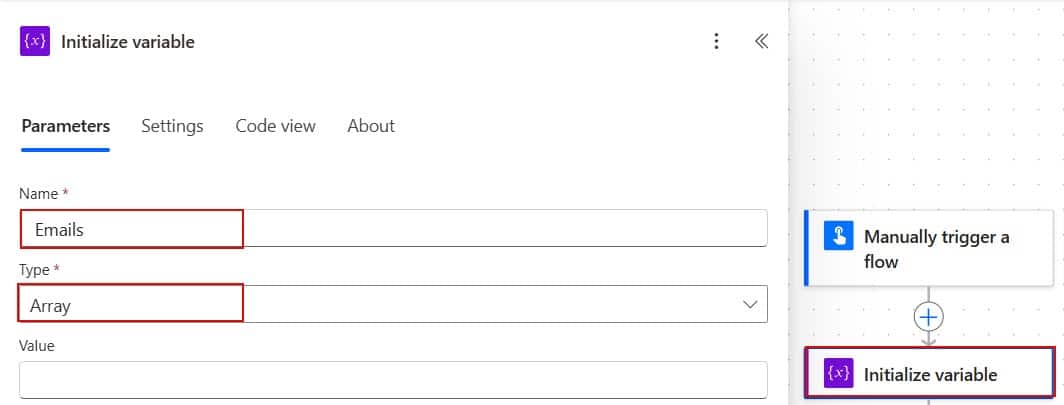Click the Name field containing Emails
Viewport: 1064px width, 405px height.
[x=393, y=229]
